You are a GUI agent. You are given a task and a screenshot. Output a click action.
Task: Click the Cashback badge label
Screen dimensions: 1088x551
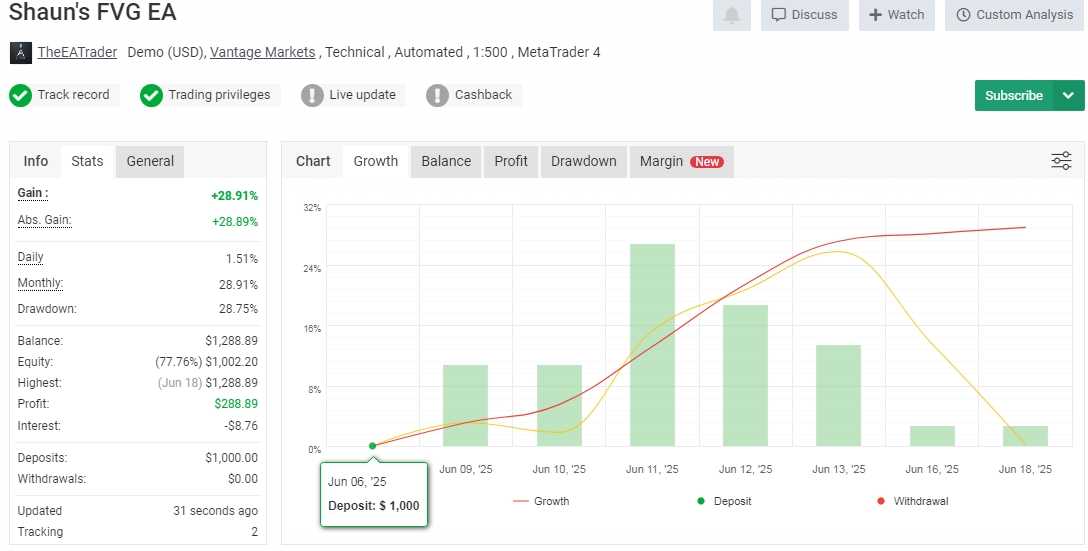[x=484, y=94]
